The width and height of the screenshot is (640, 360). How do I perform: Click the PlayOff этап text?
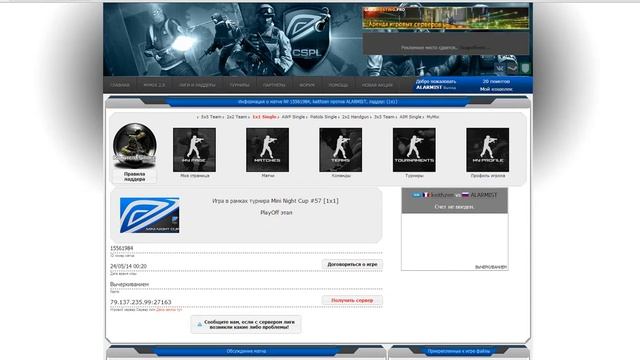point(276,213)
